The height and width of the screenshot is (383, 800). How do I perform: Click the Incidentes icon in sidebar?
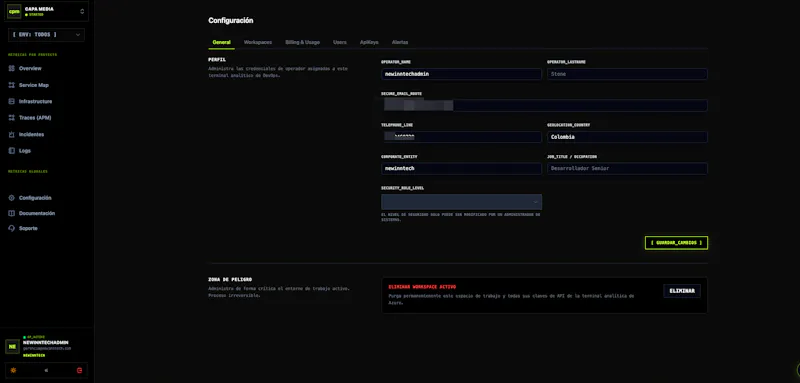tap(12, 135)
